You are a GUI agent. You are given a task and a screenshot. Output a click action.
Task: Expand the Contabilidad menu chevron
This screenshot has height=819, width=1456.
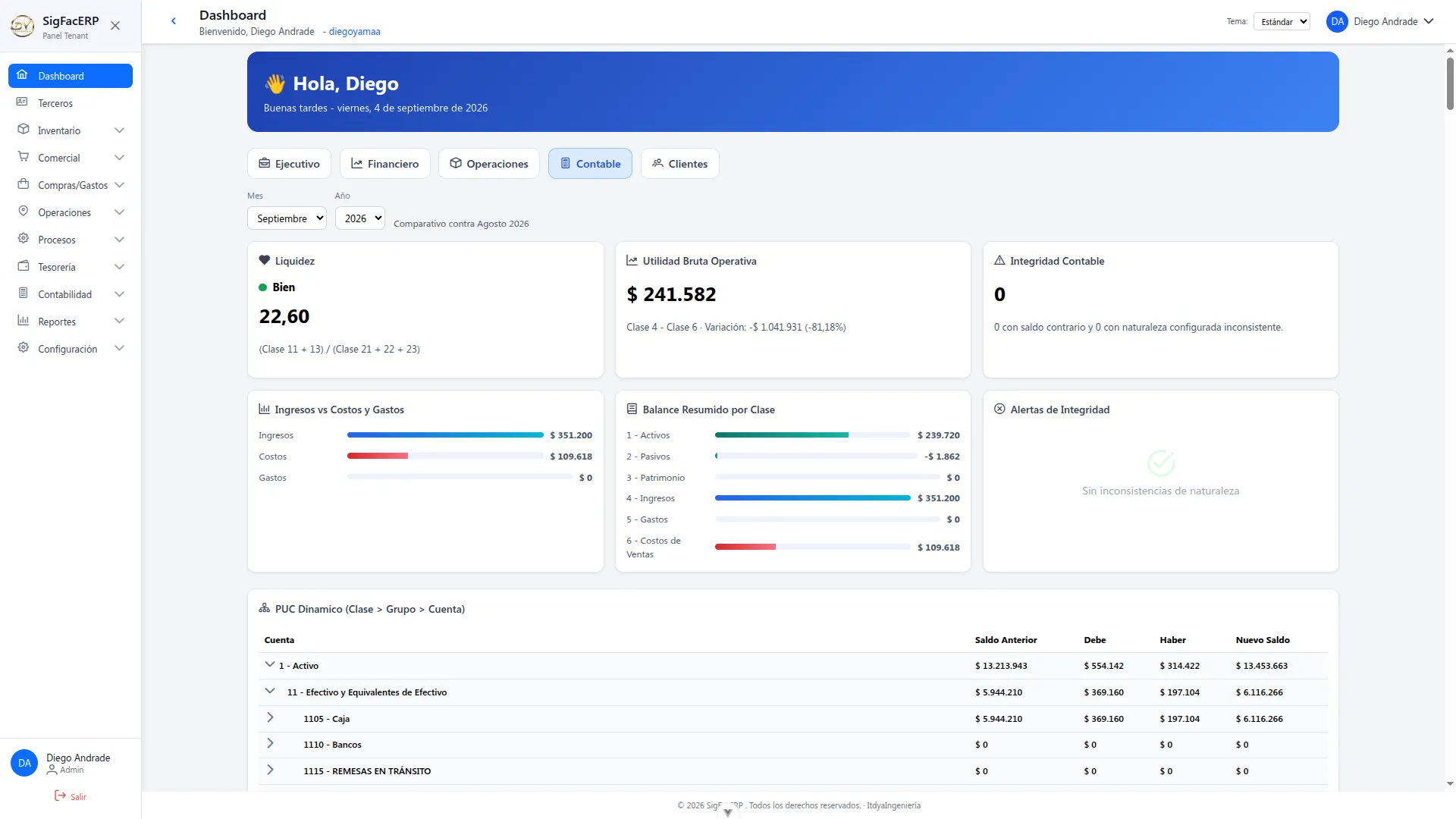click(119, 294)
